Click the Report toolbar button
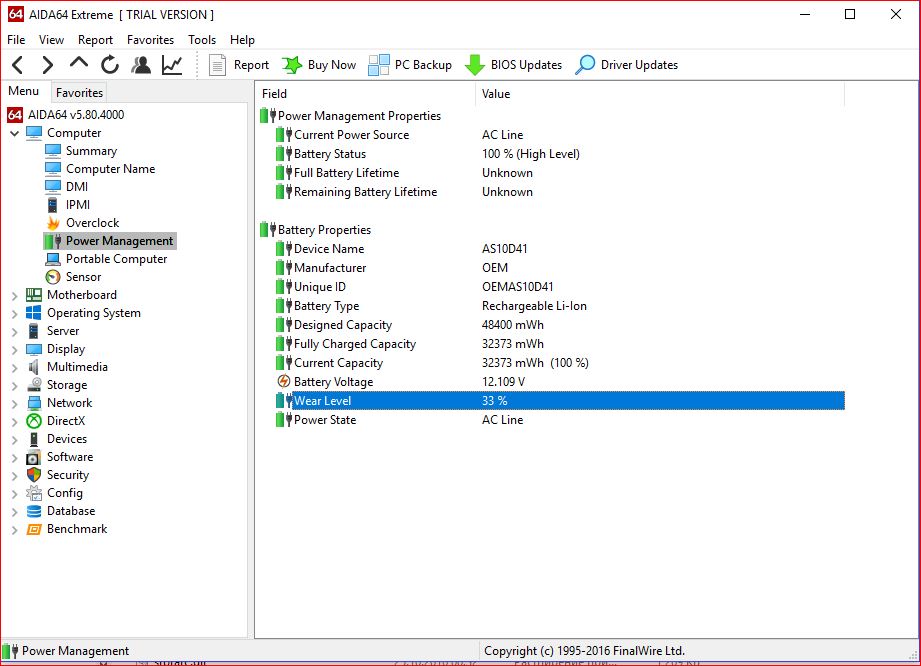The width and height of the screenshot is (921, 666). [239, 65]
